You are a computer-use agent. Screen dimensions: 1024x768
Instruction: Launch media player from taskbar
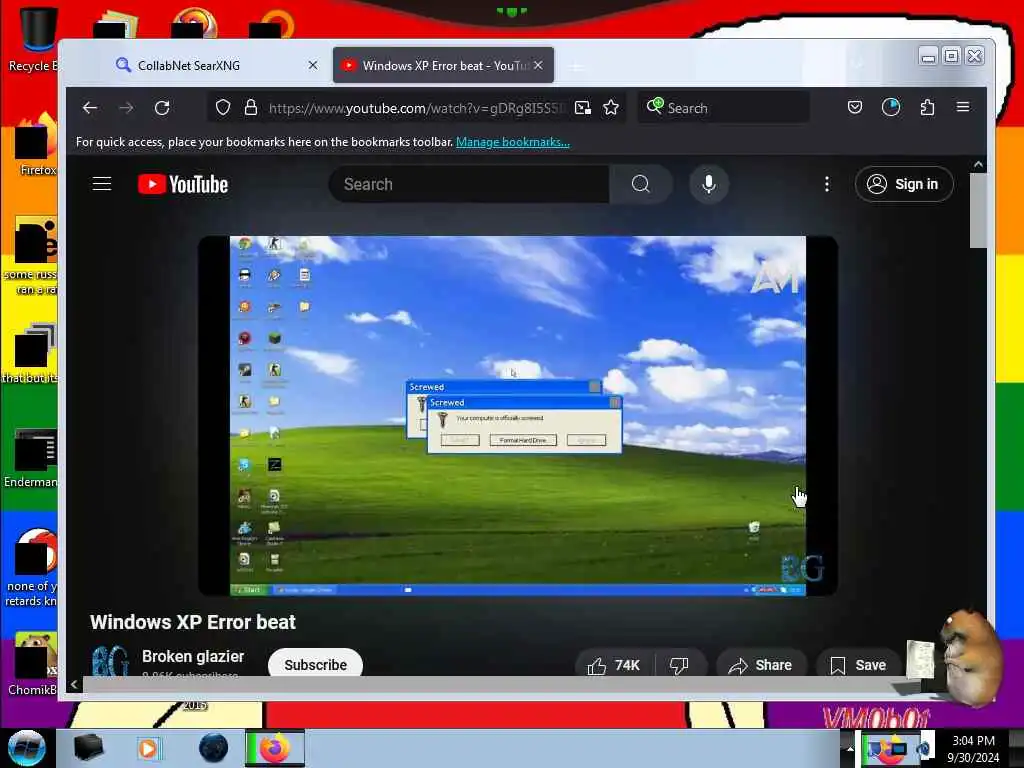click(150, 748)
